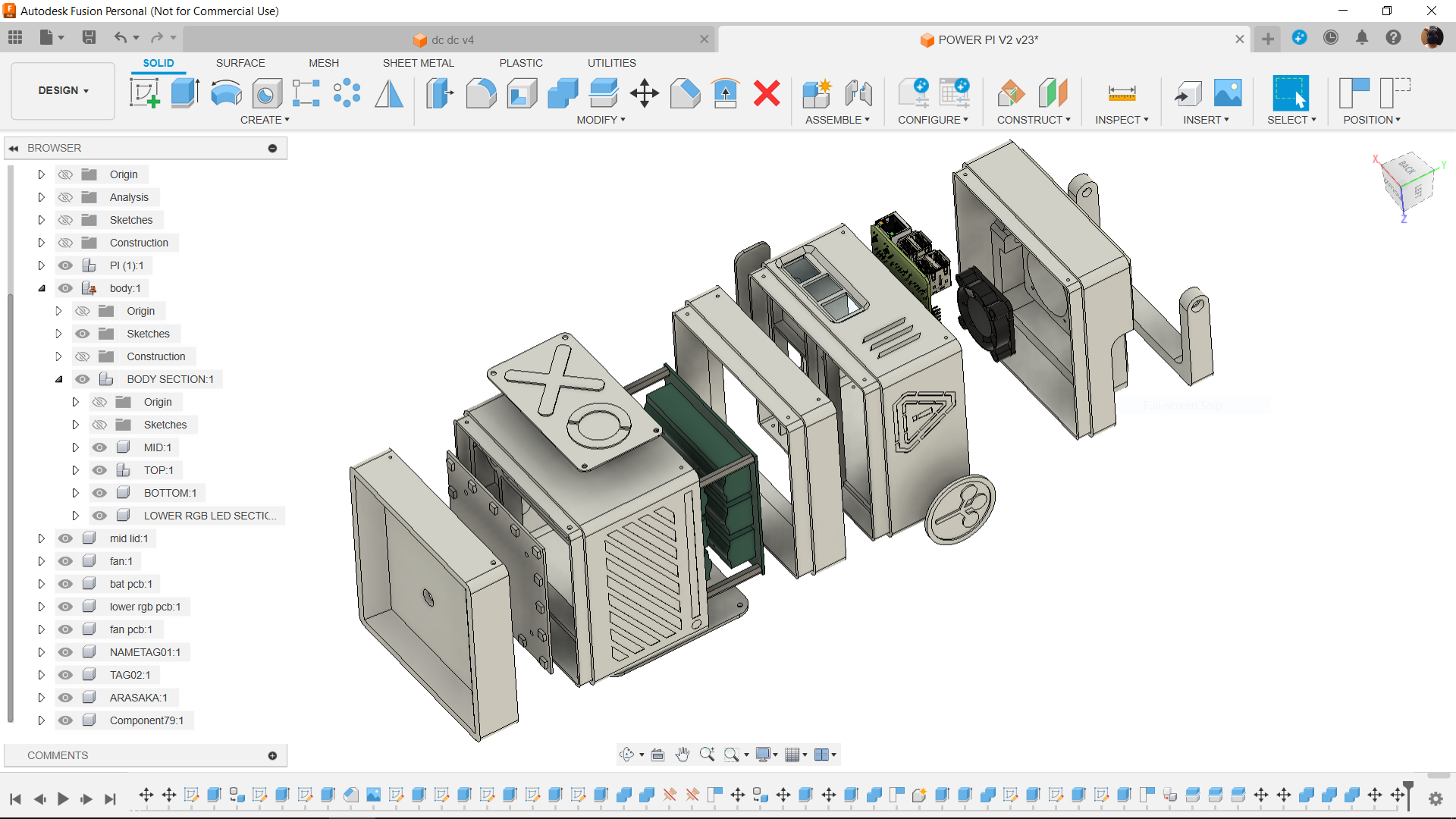Collapse the body:1 tree node
Viewport: 1456px width, 819px height.
42,288
